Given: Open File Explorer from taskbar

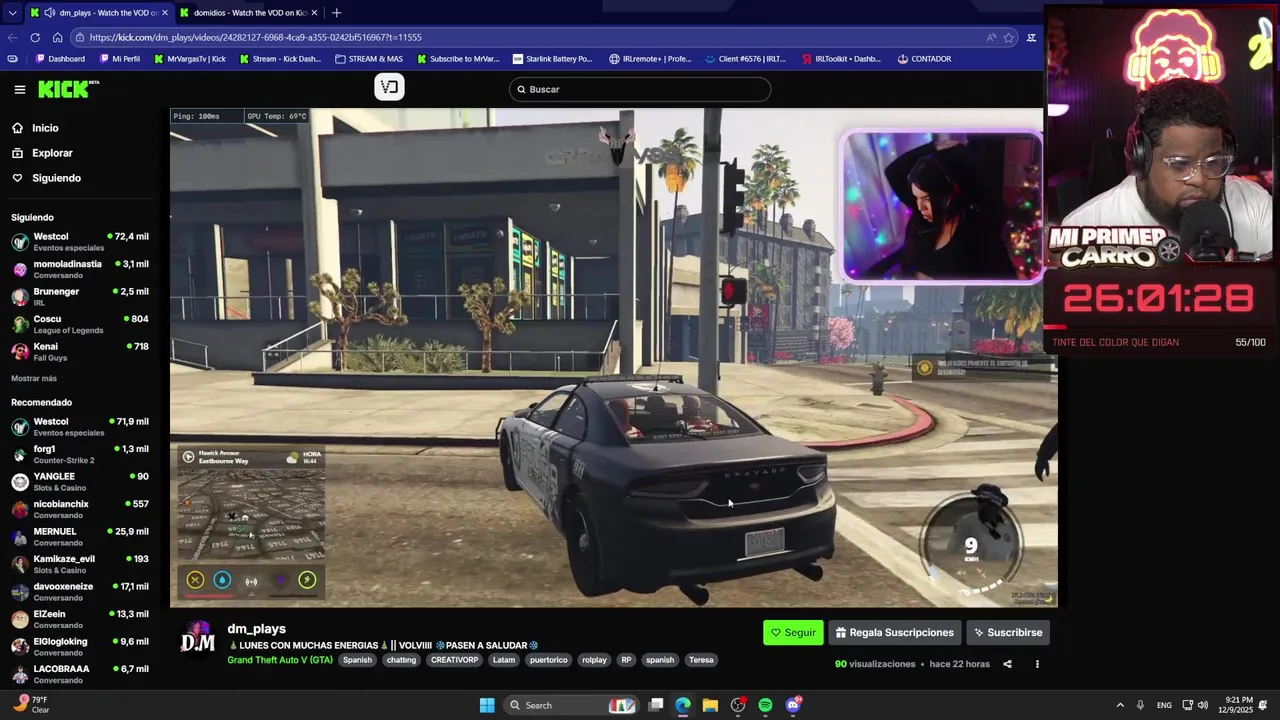Looking at the screenshot, I should click(710, 705).
